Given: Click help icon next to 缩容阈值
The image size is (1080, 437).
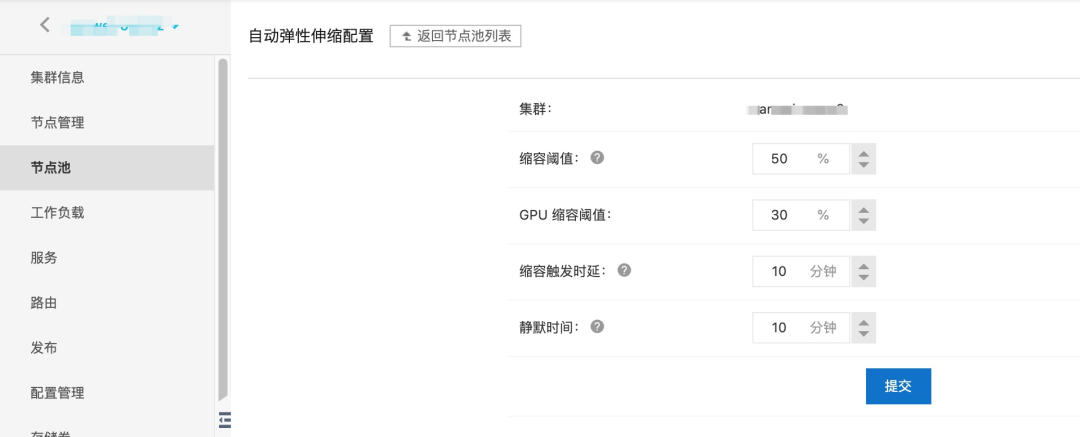Looking at the screenshot, I should point(598,158).
